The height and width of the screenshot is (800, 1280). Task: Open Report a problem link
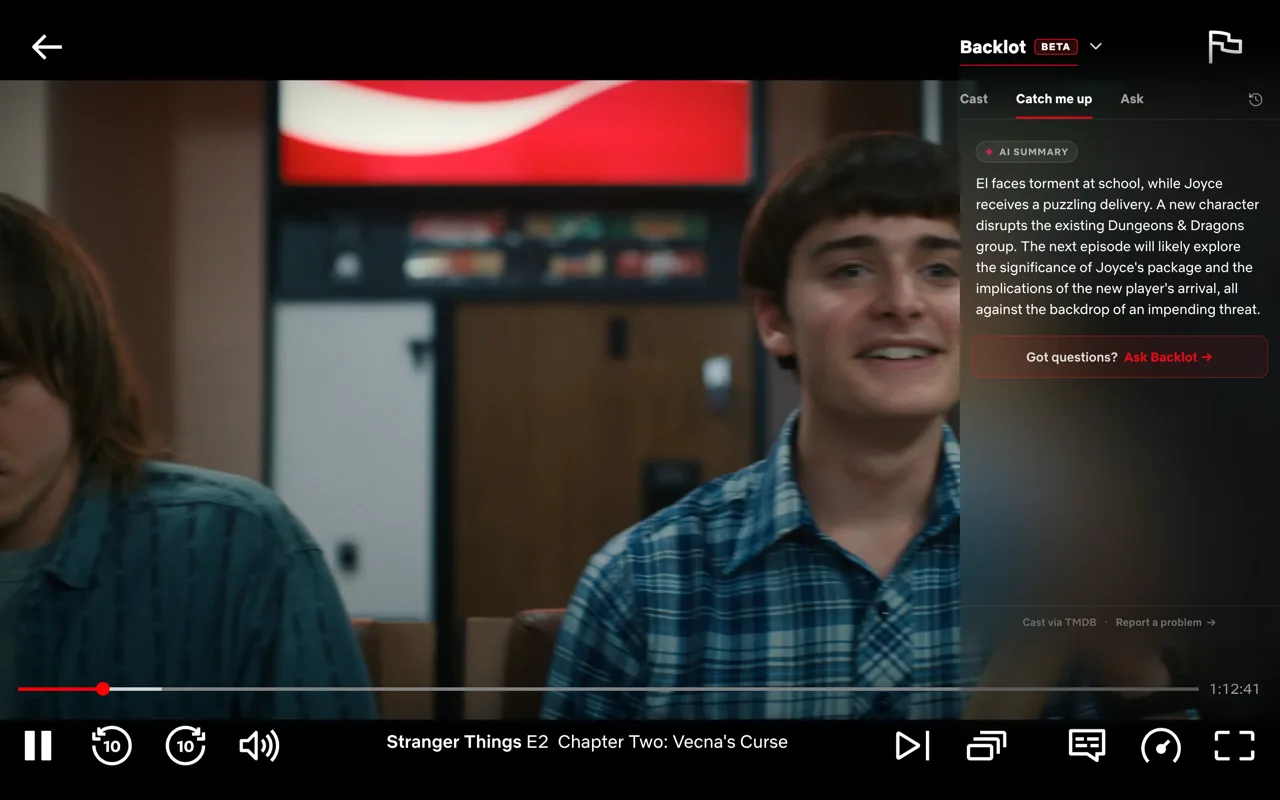click(1166, 622)
